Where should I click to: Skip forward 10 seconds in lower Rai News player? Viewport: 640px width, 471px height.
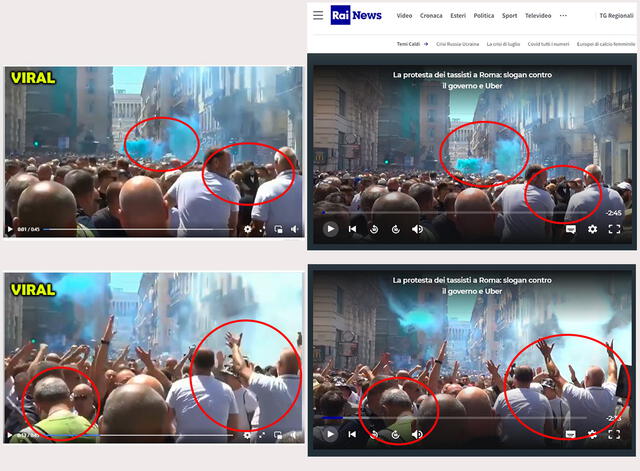pyautogui.click(x=396, y=434)
